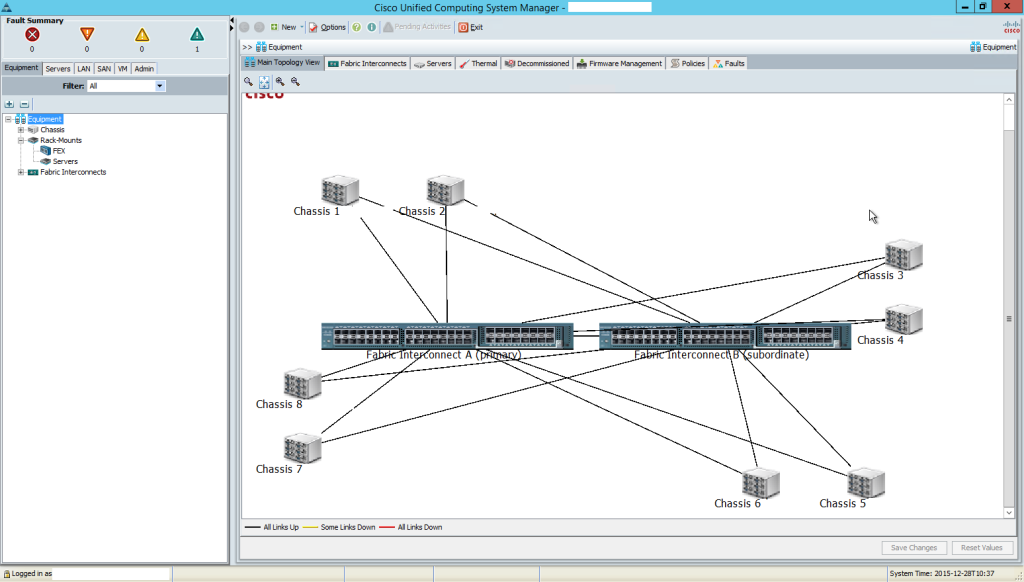Switch to the SAN navigation tab

click(104, 69)
